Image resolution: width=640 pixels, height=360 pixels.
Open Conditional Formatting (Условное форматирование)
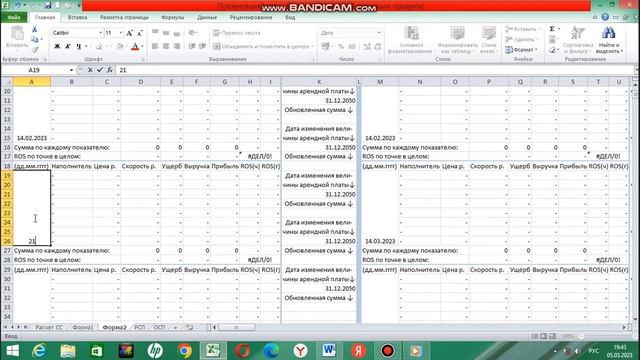coord(411,40)
